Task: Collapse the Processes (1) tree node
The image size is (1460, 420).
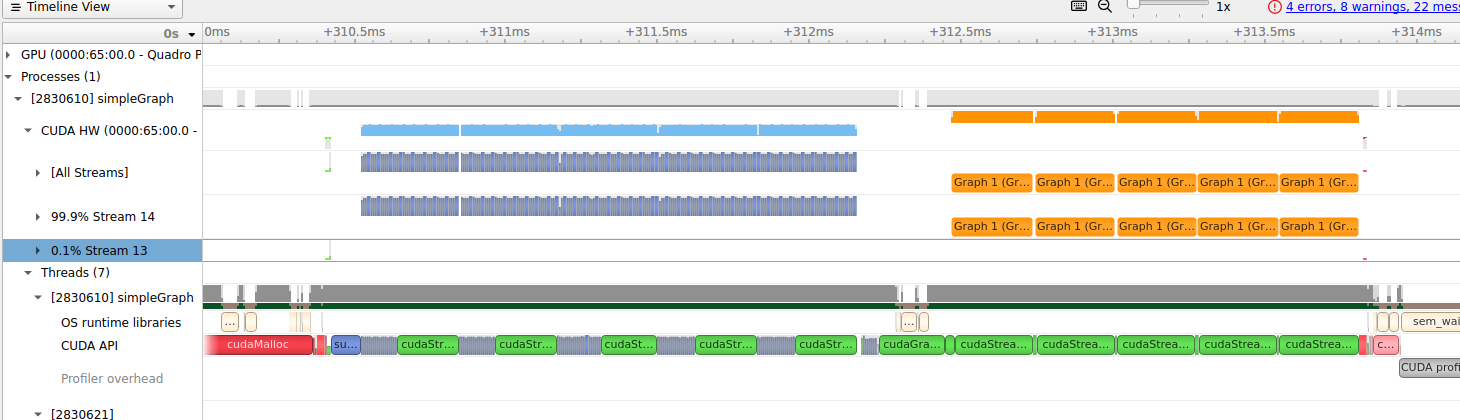Action: [10, 77]
